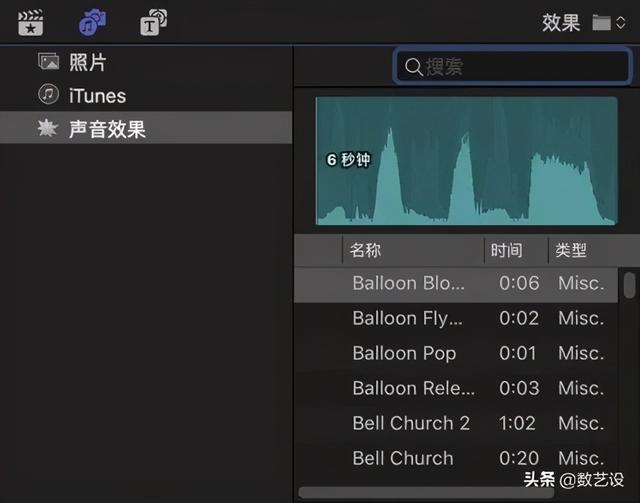Click the Misc. type in Bell Church 2 row
This screenshot has height=503, width=640.
pyautogui.click(x=581, y=423)
